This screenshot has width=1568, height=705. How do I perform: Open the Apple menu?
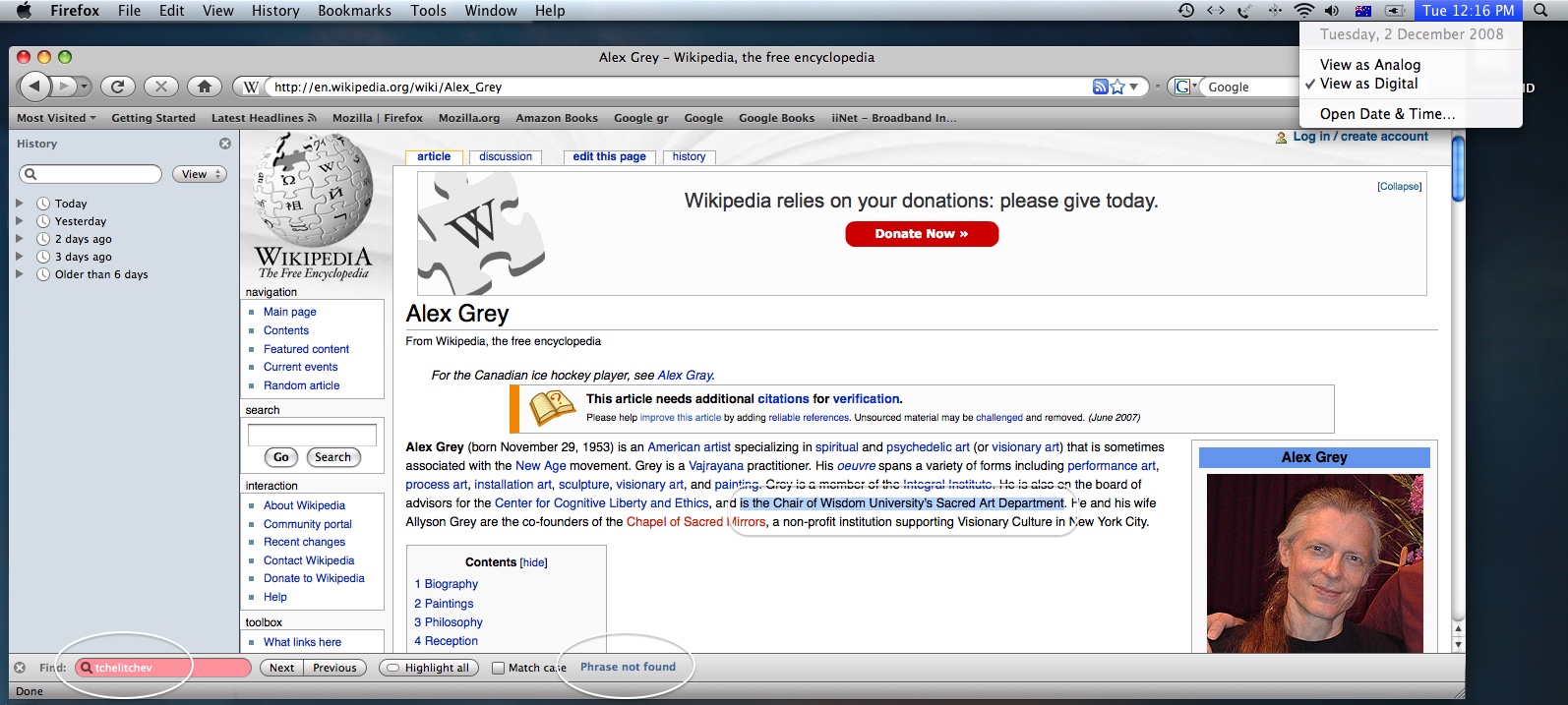(x=25, y=11)
